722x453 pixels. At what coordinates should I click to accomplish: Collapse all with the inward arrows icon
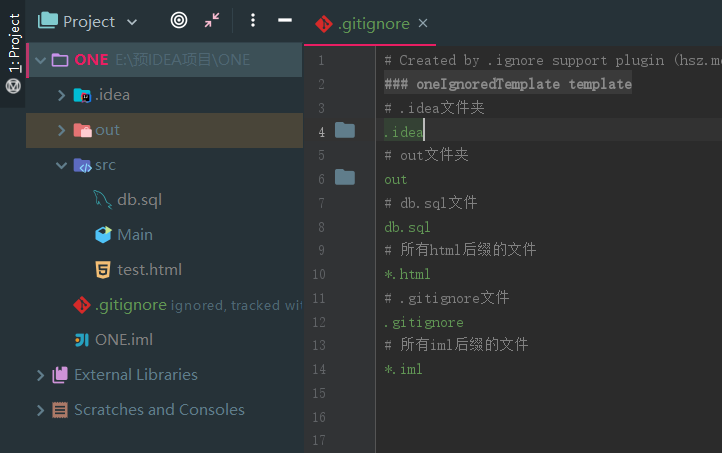pyautogui.click(x=212, y=20)
